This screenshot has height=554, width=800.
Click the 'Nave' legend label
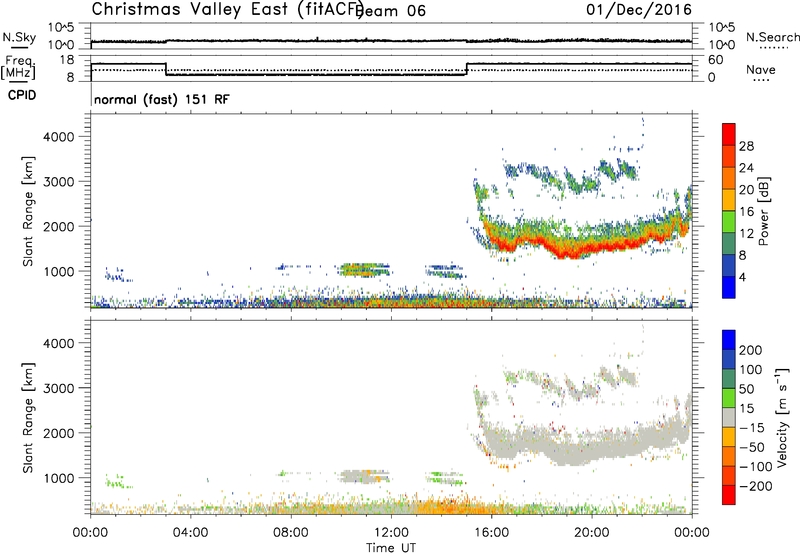[x=761, y=69]
